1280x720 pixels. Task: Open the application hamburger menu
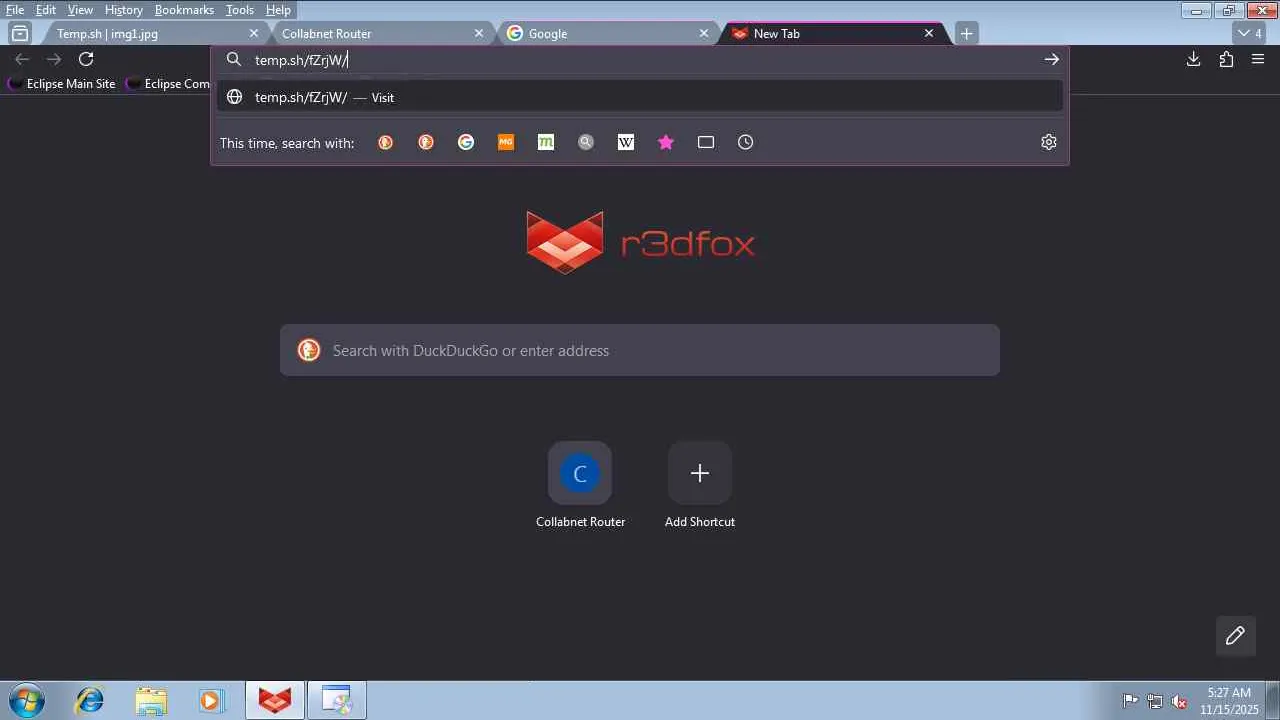coord(1258,60)
